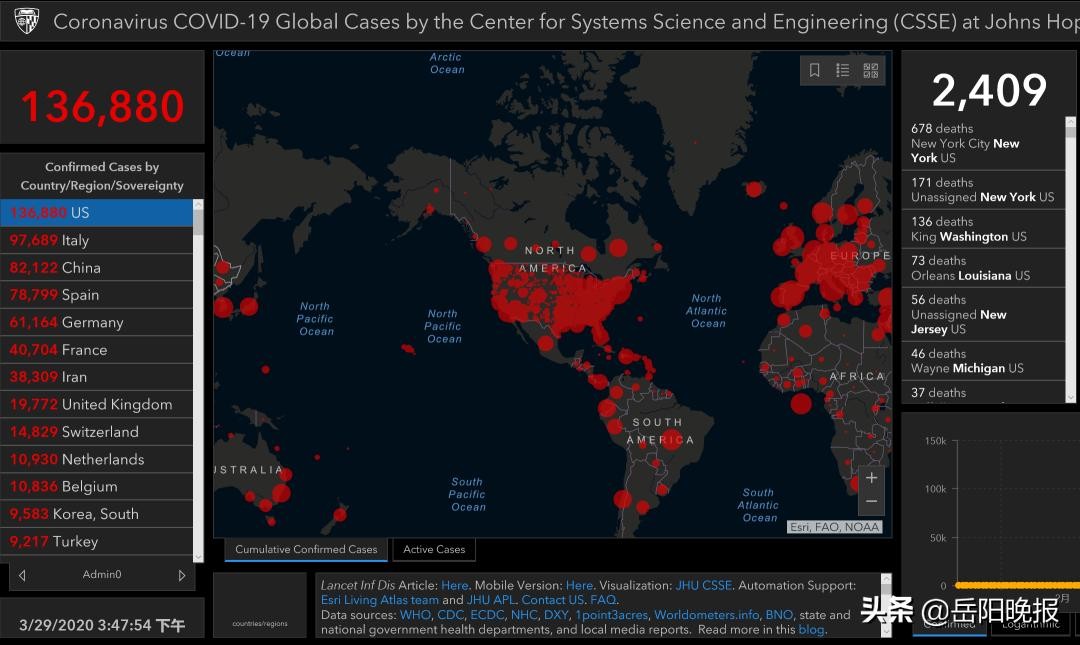1080x645 pixels.
Task: Open the basemap gallery grid icon
Action: pos(871,70)
